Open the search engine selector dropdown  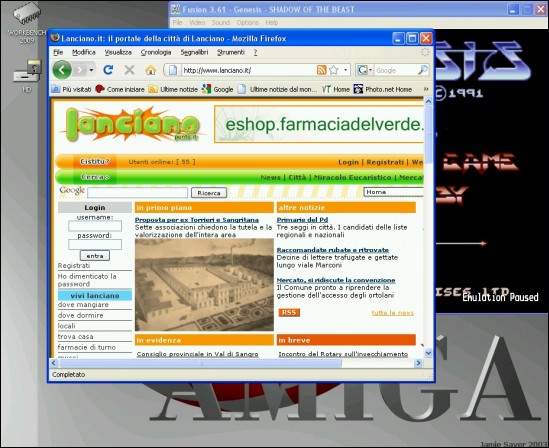coord(364,70)
